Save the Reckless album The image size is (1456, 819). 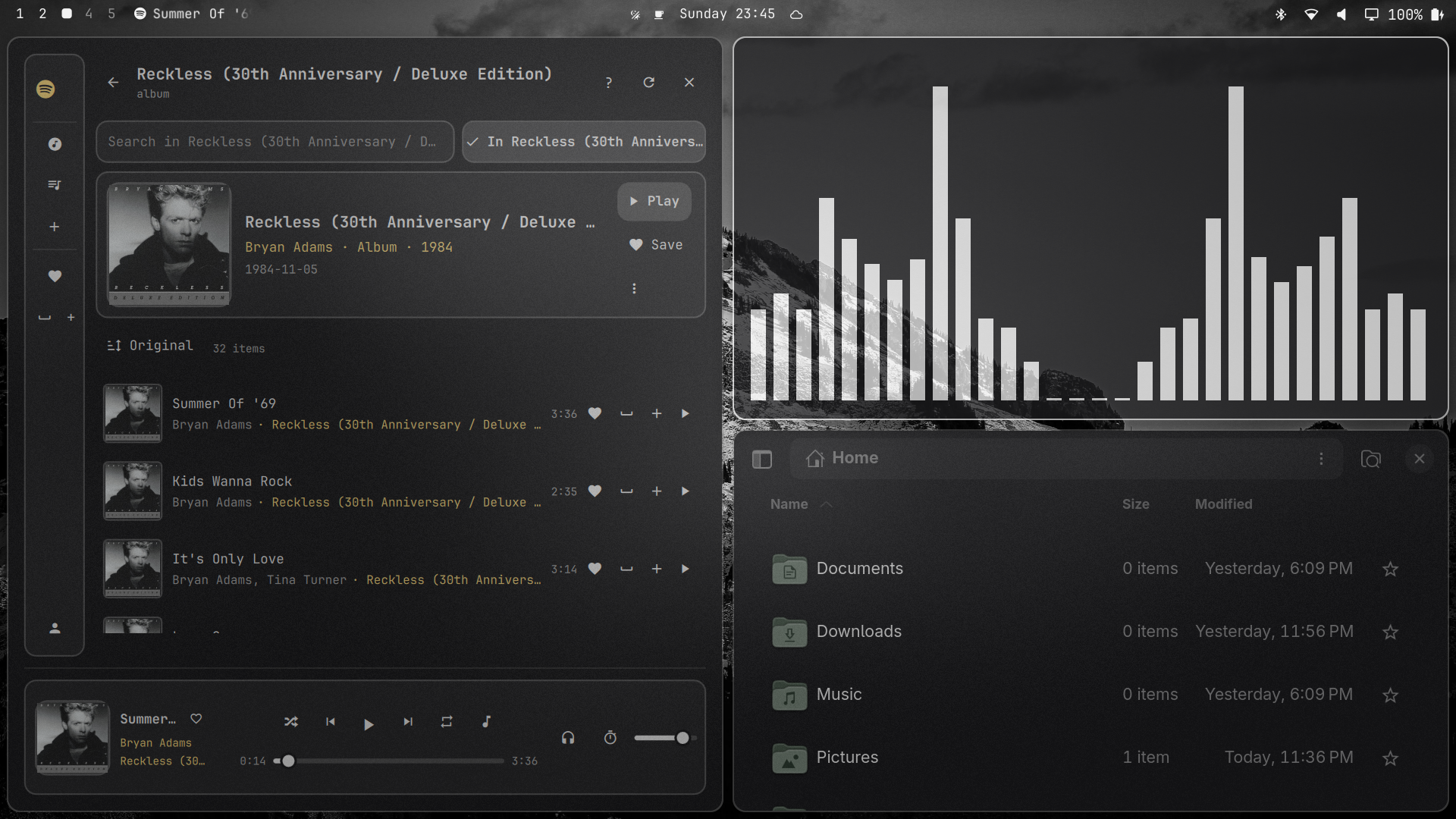pyautogui.click(x=656, y=245)
